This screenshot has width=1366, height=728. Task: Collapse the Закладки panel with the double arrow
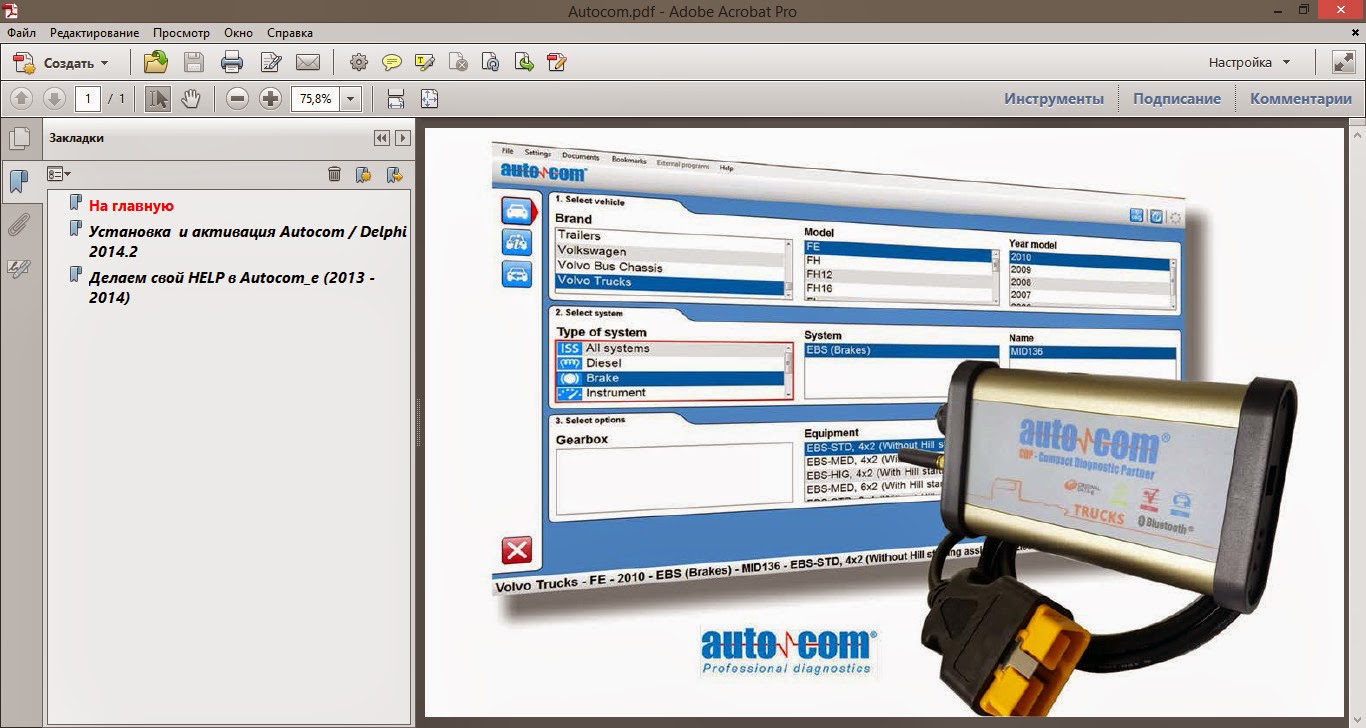(382, 138)
